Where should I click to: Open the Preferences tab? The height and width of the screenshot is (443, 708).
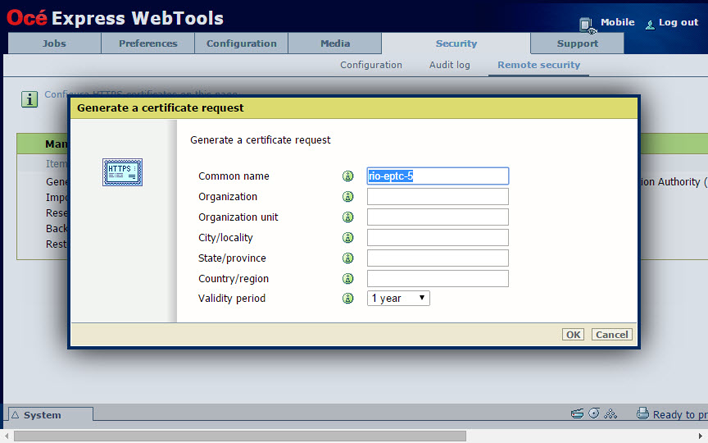coord(148,43)
